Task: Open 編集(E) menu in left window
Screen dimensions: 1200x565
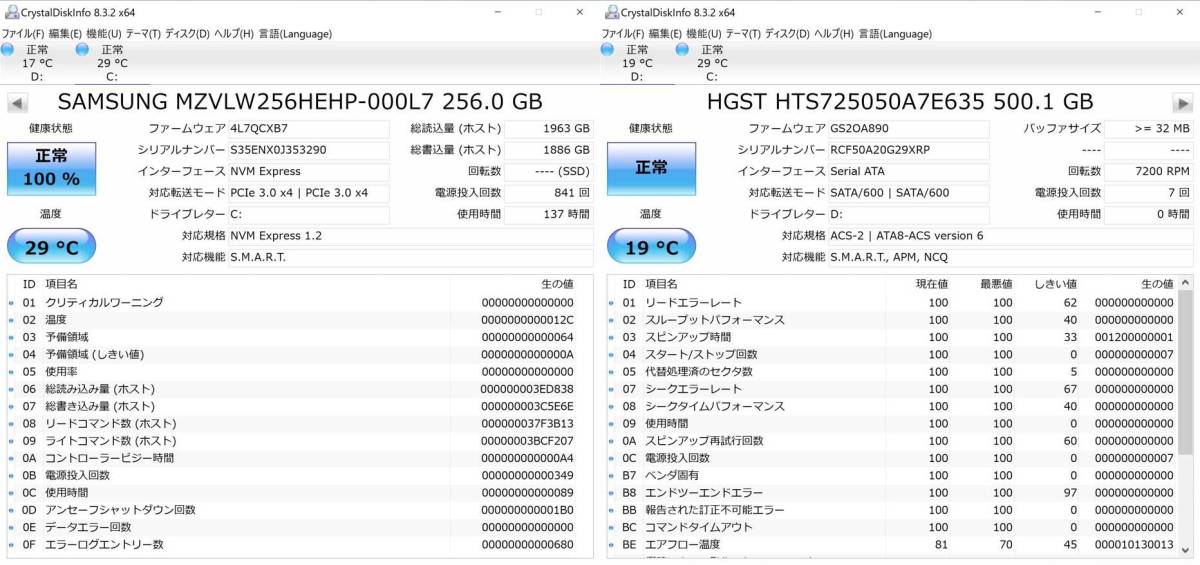Action: point(65,33)
